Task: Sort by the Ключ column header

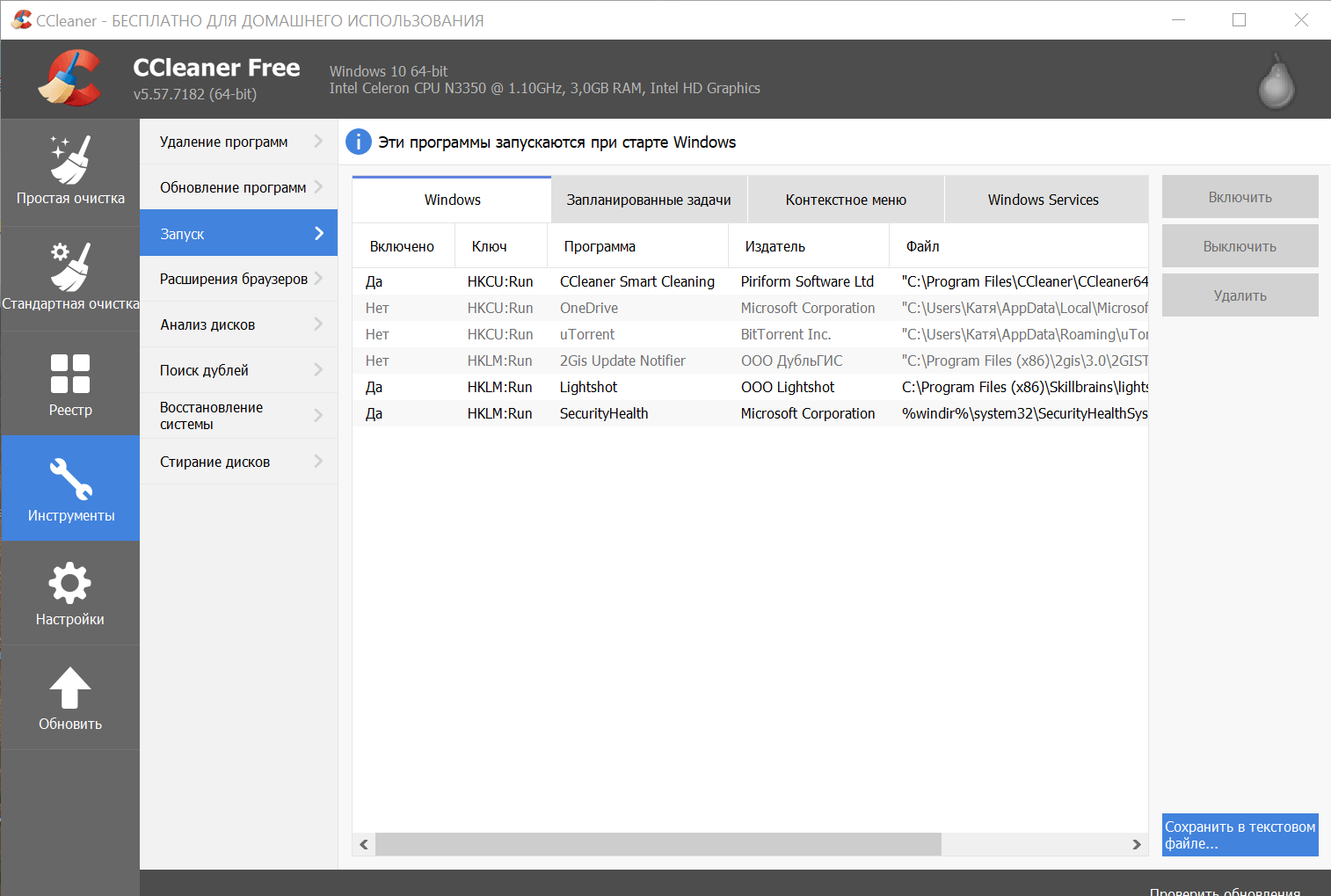Action: (x=501, y=246)
